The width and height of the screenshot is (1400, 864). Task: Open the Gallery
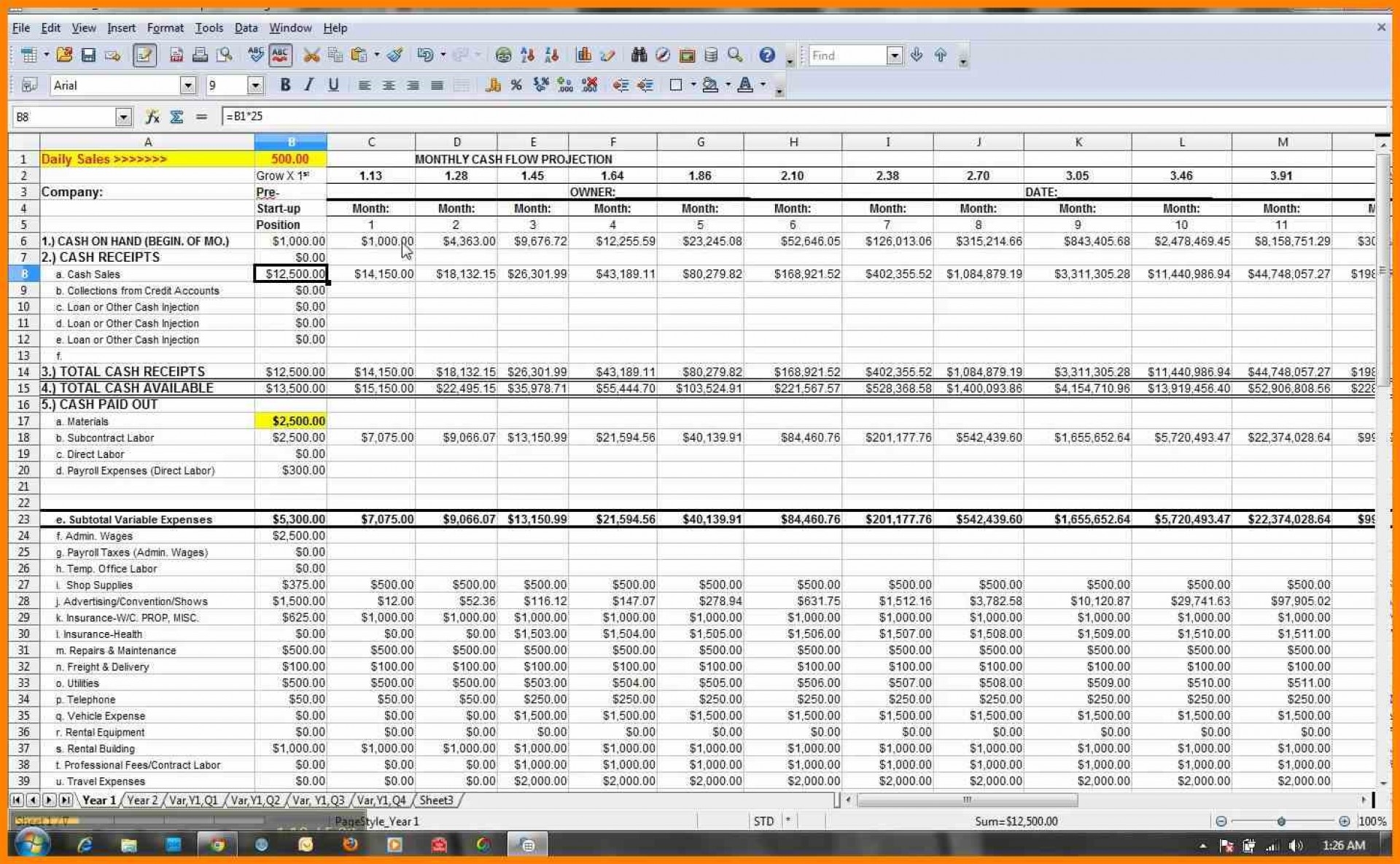[x=685, y=55]
